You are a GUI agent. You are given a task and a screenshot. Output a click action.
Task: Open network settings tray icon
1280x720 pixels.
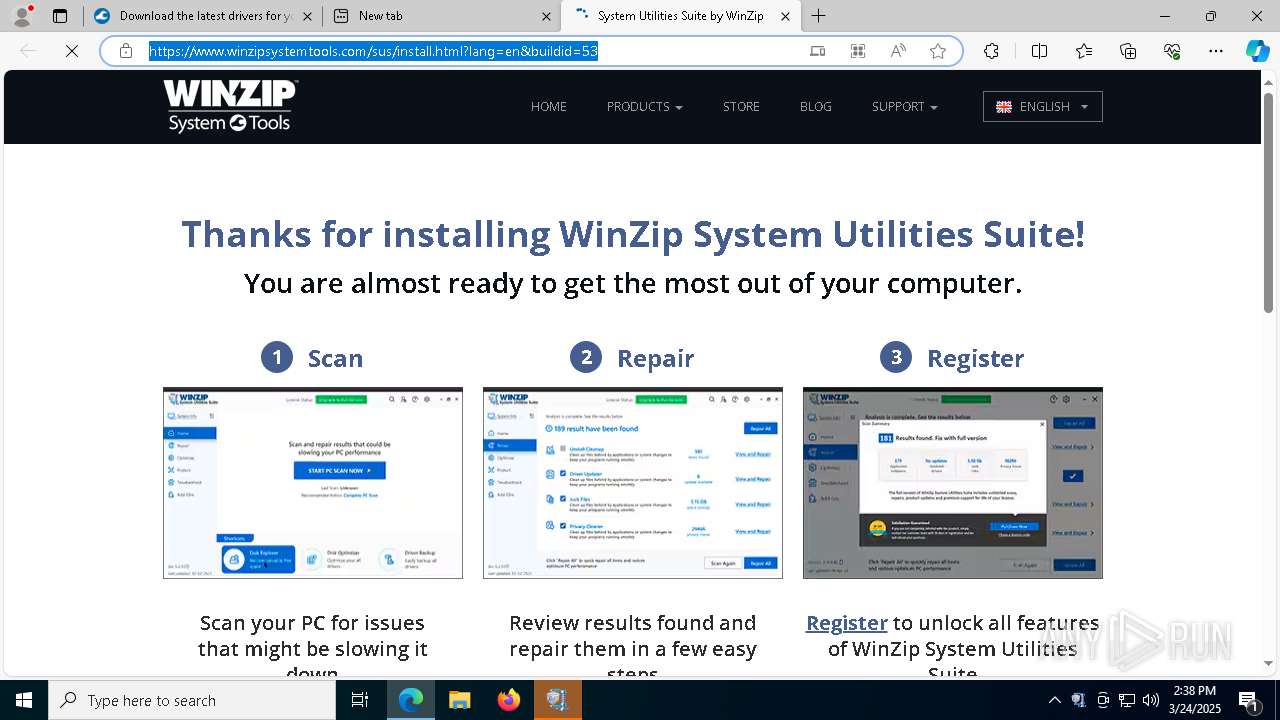[x=1127, y=700]
